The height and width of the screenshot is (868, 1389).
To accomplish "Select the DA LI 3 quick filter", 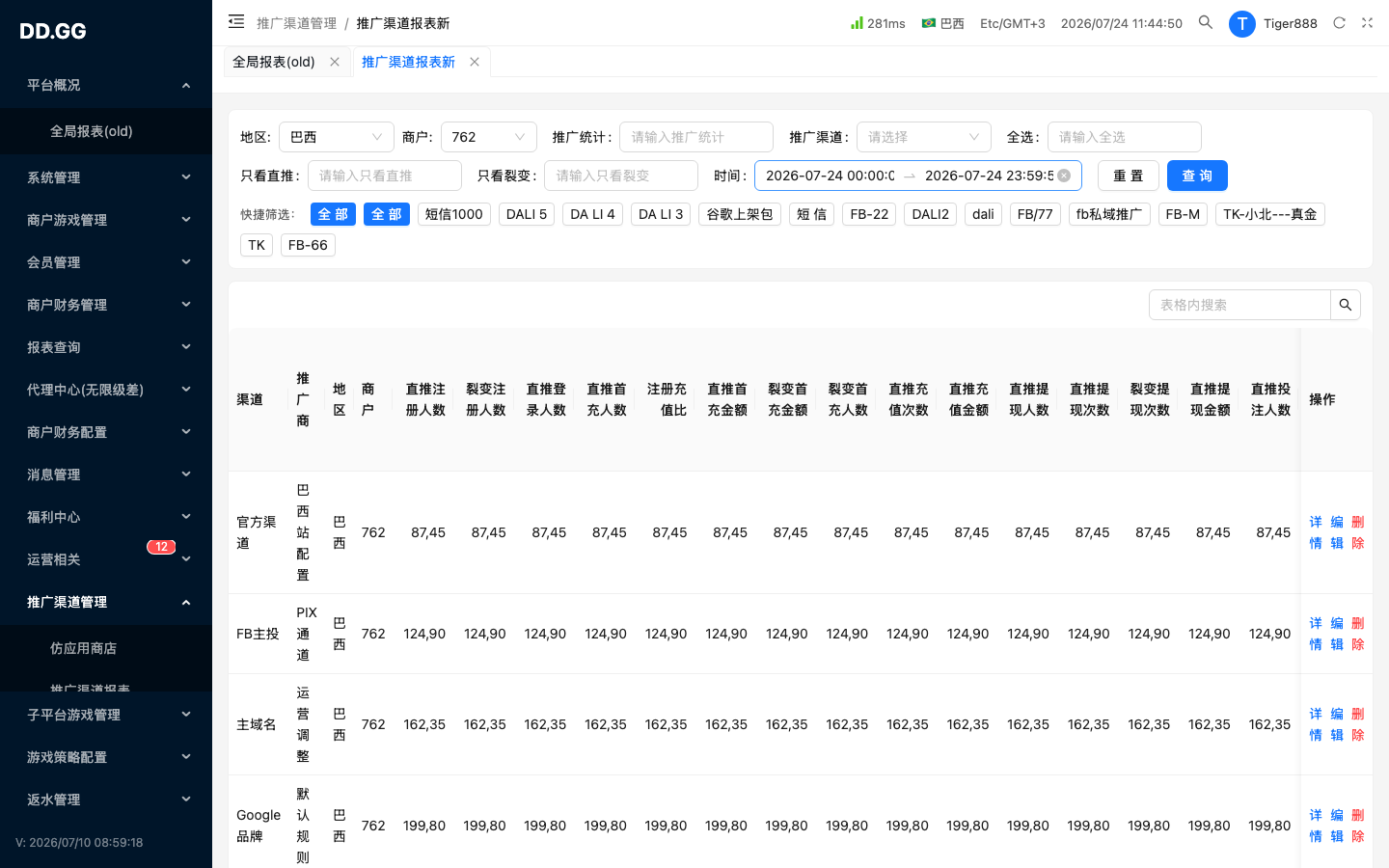I will (661, 214).
